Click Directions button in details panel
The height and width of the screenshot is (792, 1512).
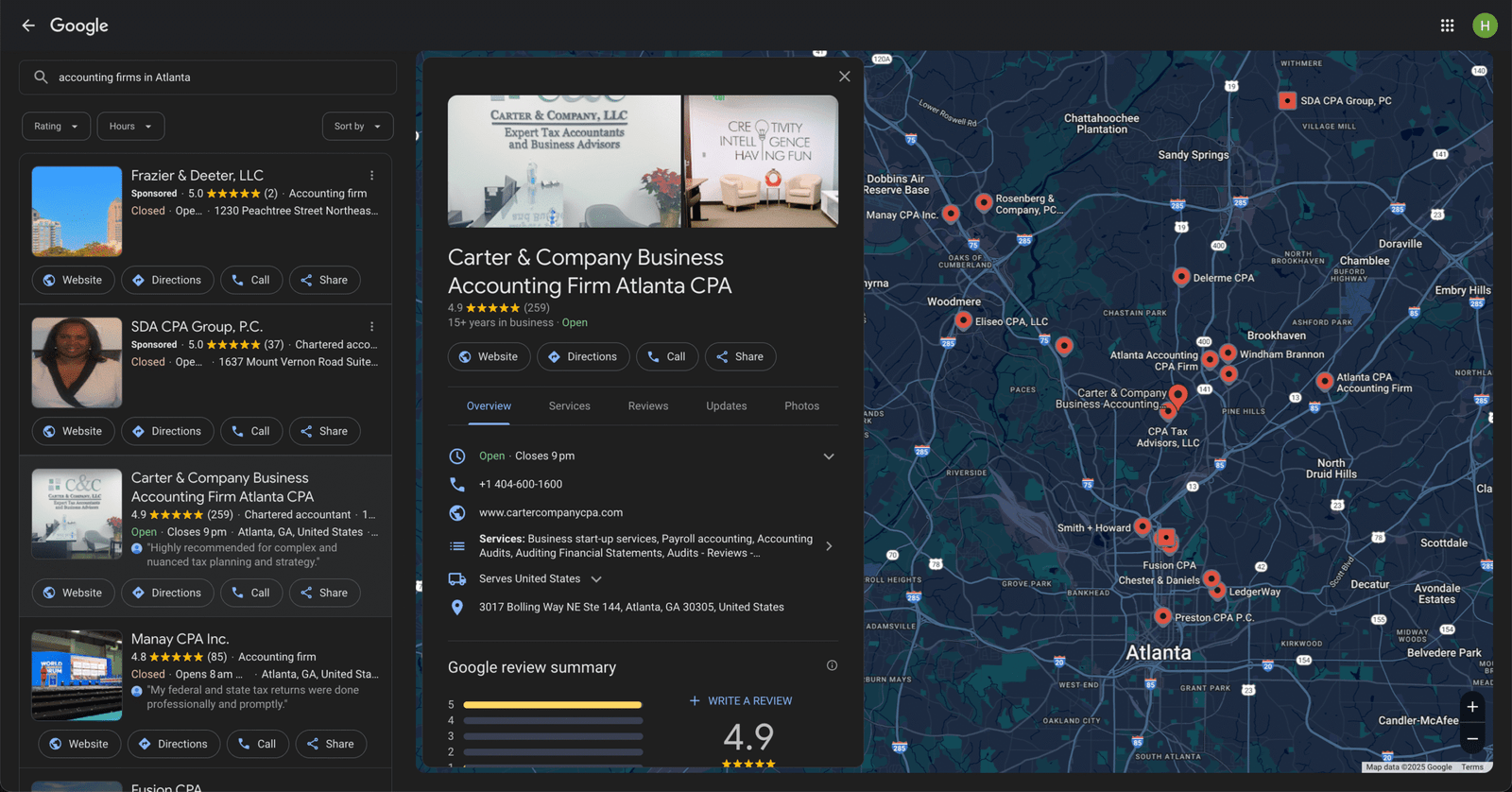coord(583,356)
